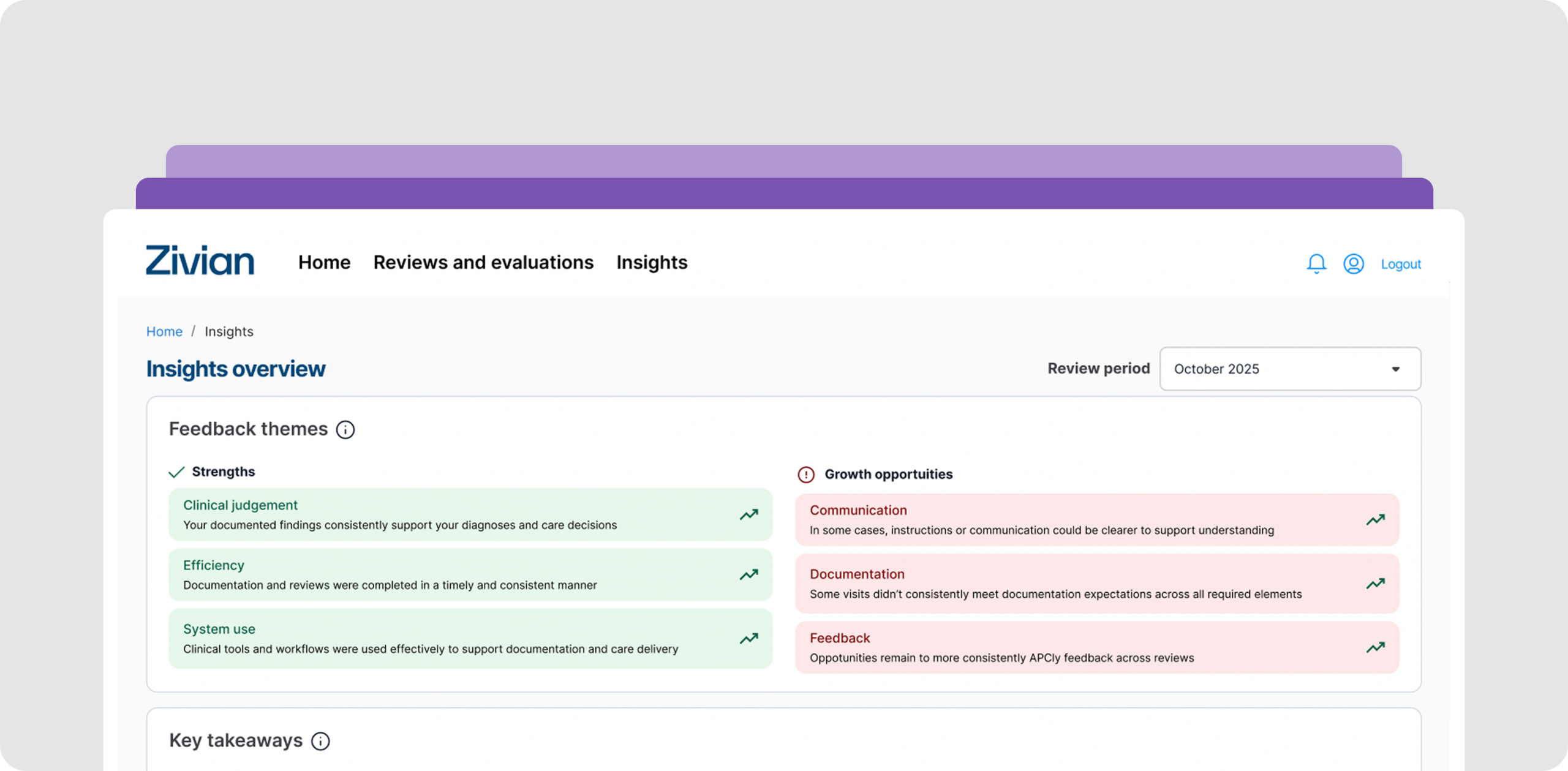Open Insights in the top navigation
This screenshot has height=771, width=1568.
click(x=652, y=262)
